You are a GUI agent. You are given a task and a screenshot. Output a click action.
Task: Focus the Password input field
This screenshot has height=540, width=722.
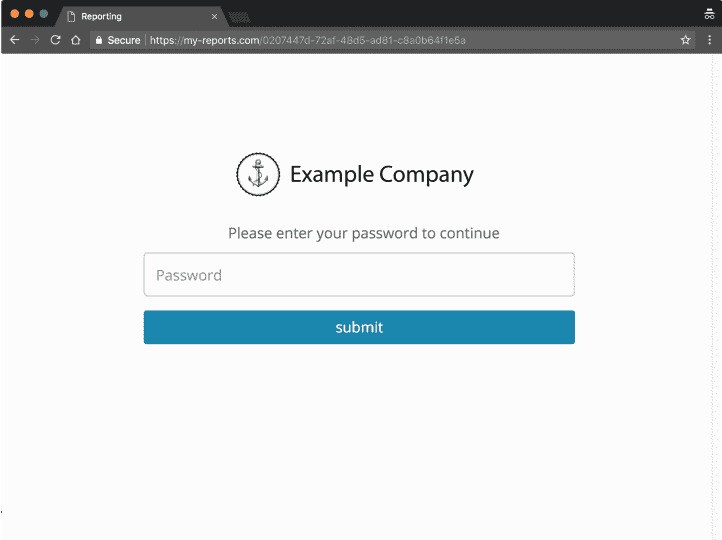tap(359, 275)
